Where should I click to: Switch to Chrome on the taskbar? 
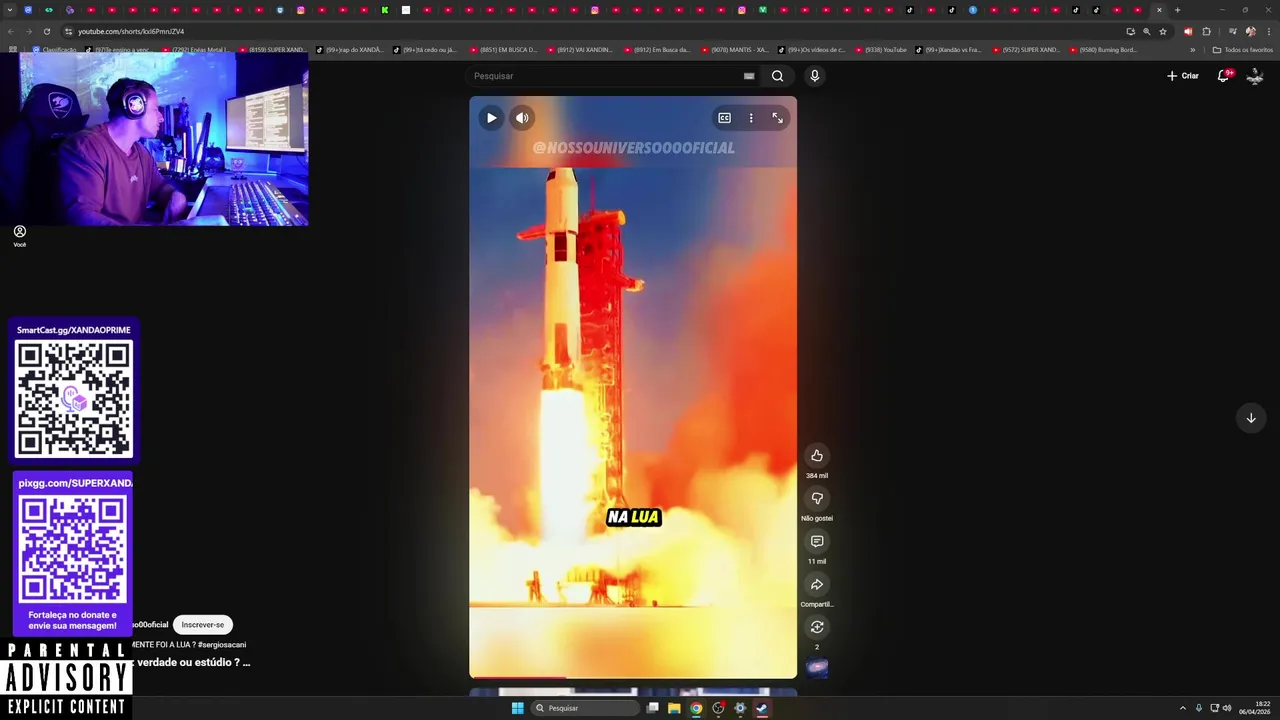coord(696,708)
